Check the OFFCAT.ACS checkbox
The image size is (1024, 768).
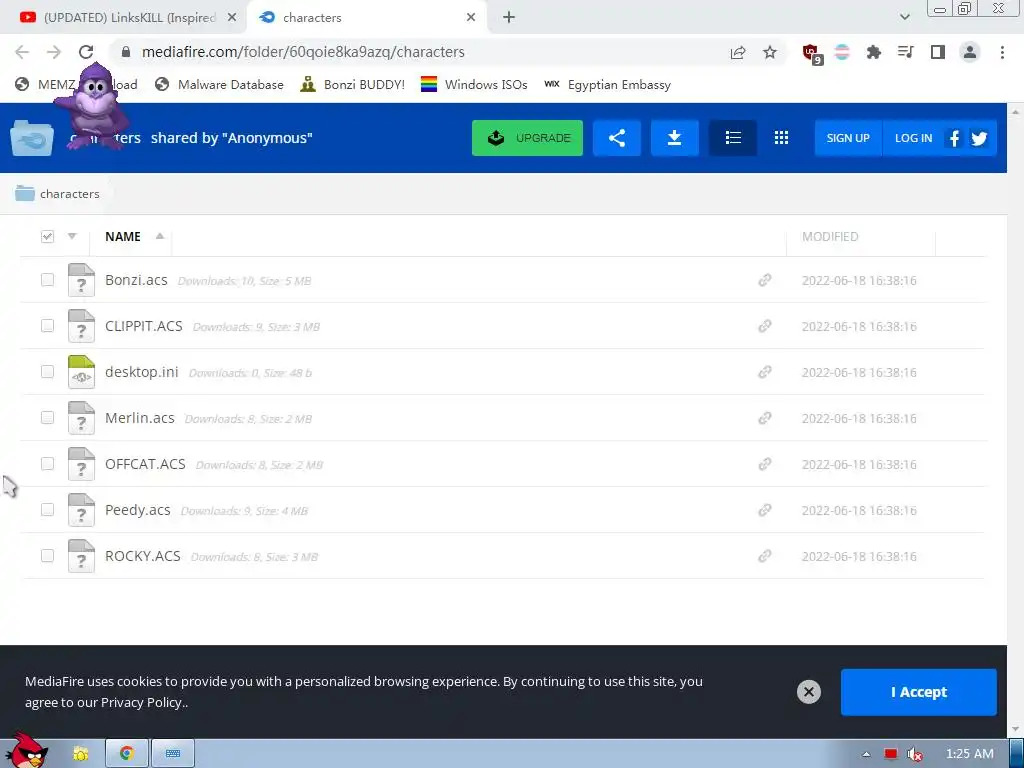coord(47,464)
